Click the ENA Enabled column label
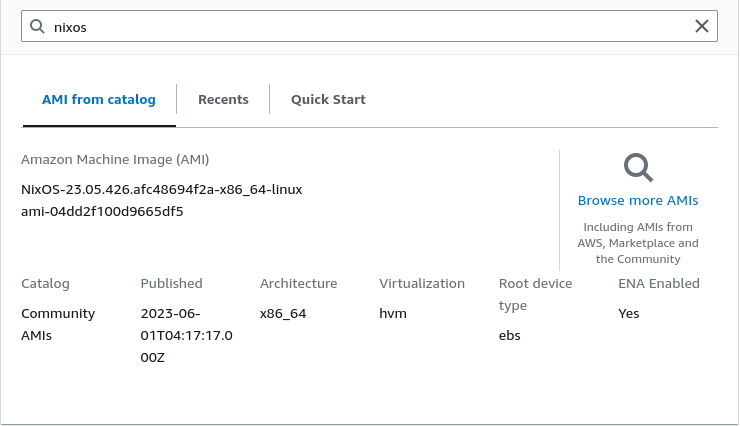Image resolution: width=740 pixels, height=426 pixels. pyautogui.click(x=659, y=284)
